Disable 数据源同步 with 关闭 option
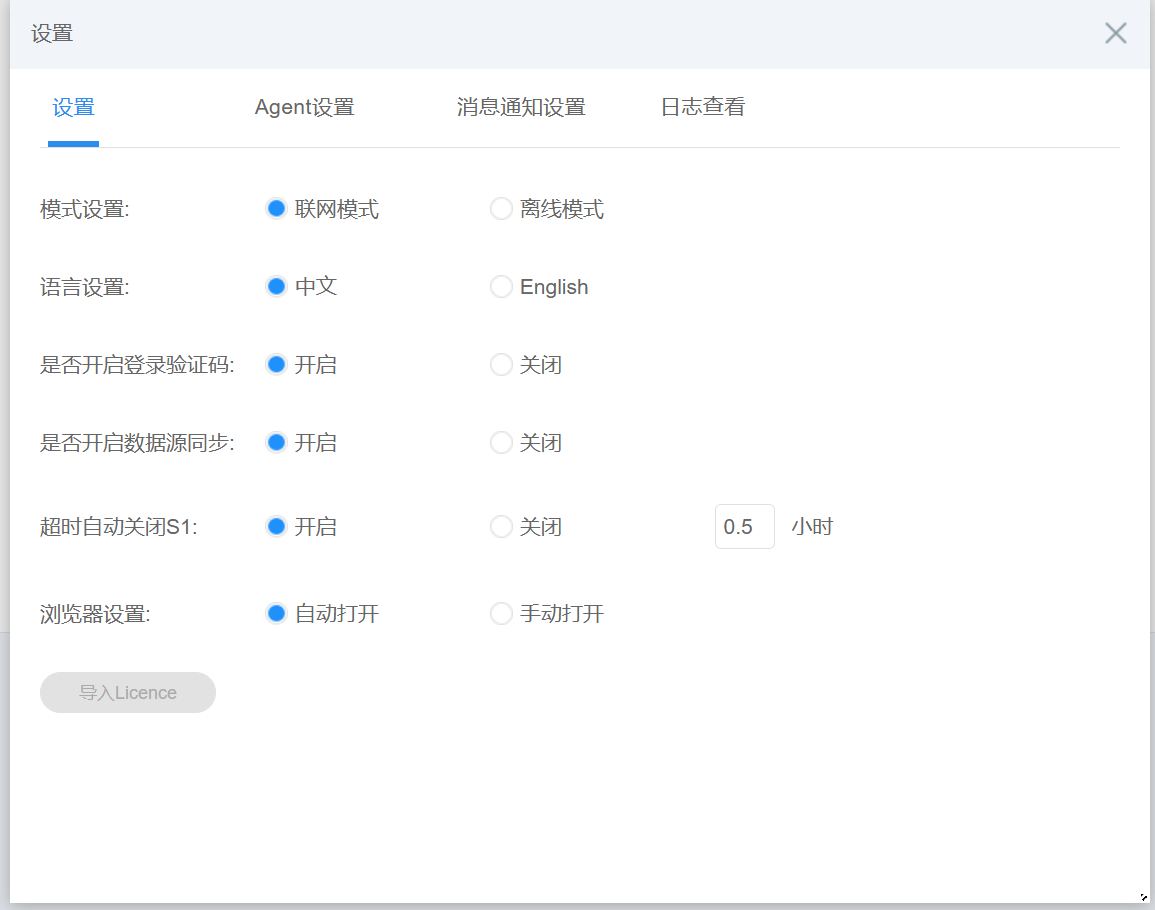This screenshot has width=1155, height=910. pyautogui.click(x=501, y=443)
